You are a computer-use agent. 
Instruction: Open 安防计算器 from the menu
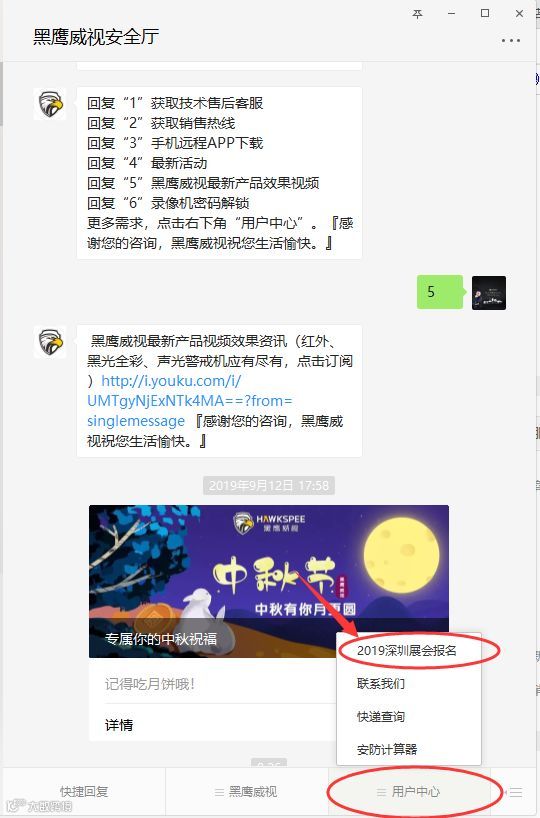click(x=387, y=750)
